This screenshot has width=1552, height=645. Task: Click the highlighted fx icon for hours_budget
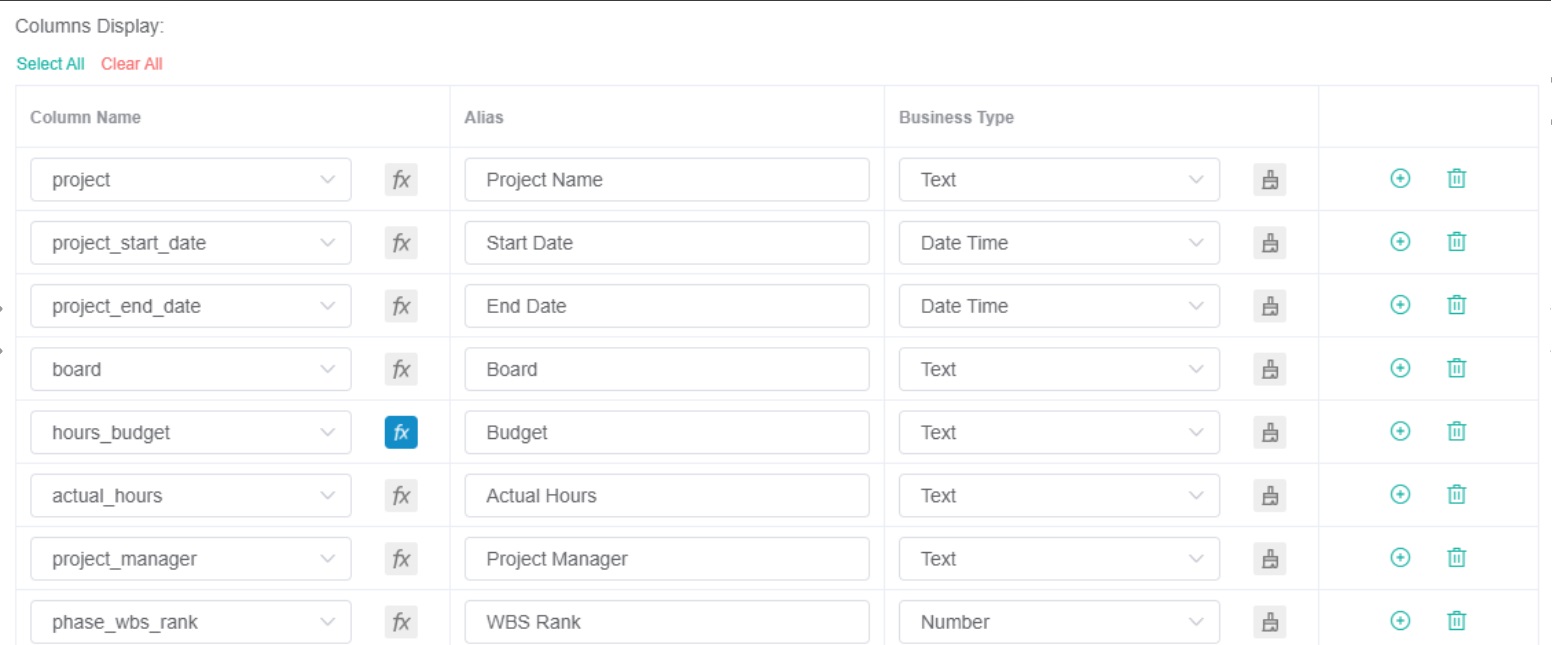pos(401,432)
